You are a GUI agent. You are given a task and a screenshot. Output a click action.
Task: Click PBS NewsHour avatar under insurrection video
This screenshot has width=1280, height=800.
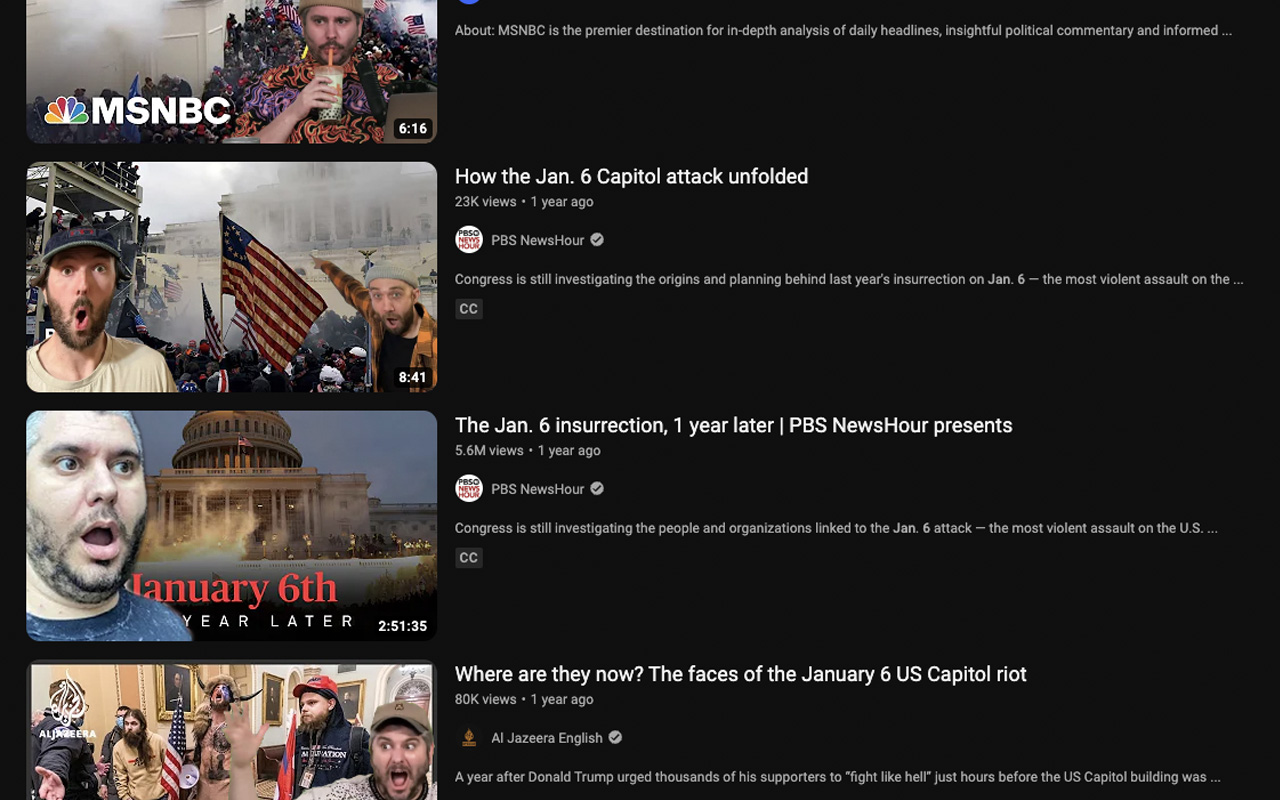(x=469, y=489)
